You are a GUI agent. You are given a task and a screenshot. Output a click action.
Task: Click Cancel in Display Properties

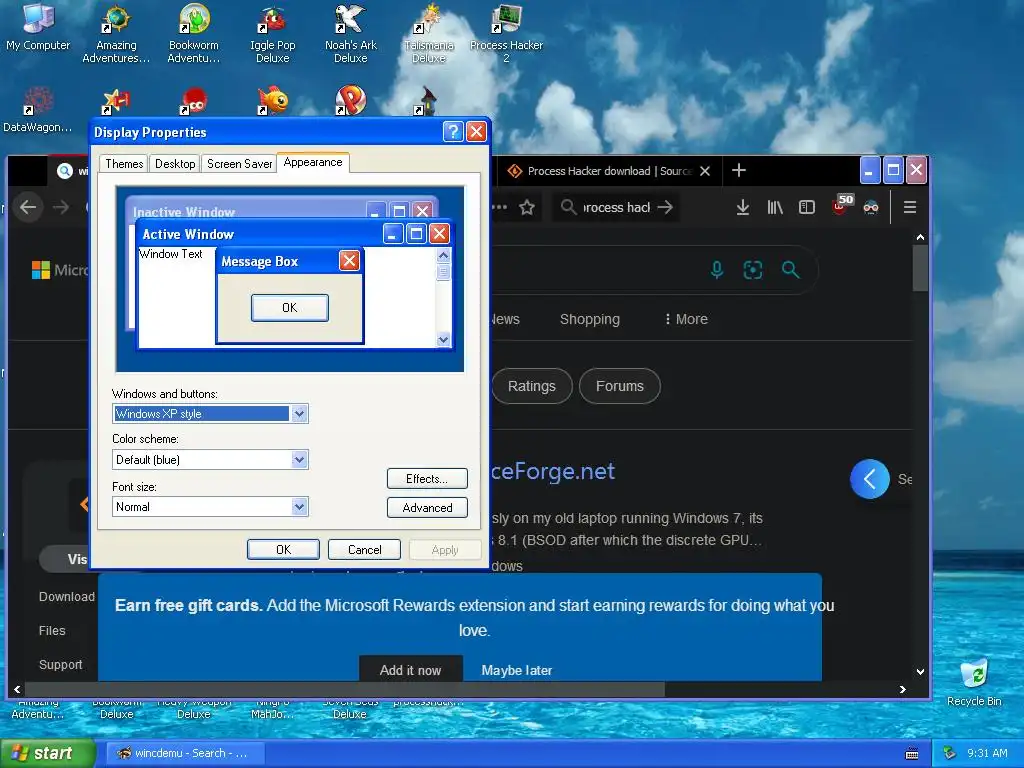point(364,550)
